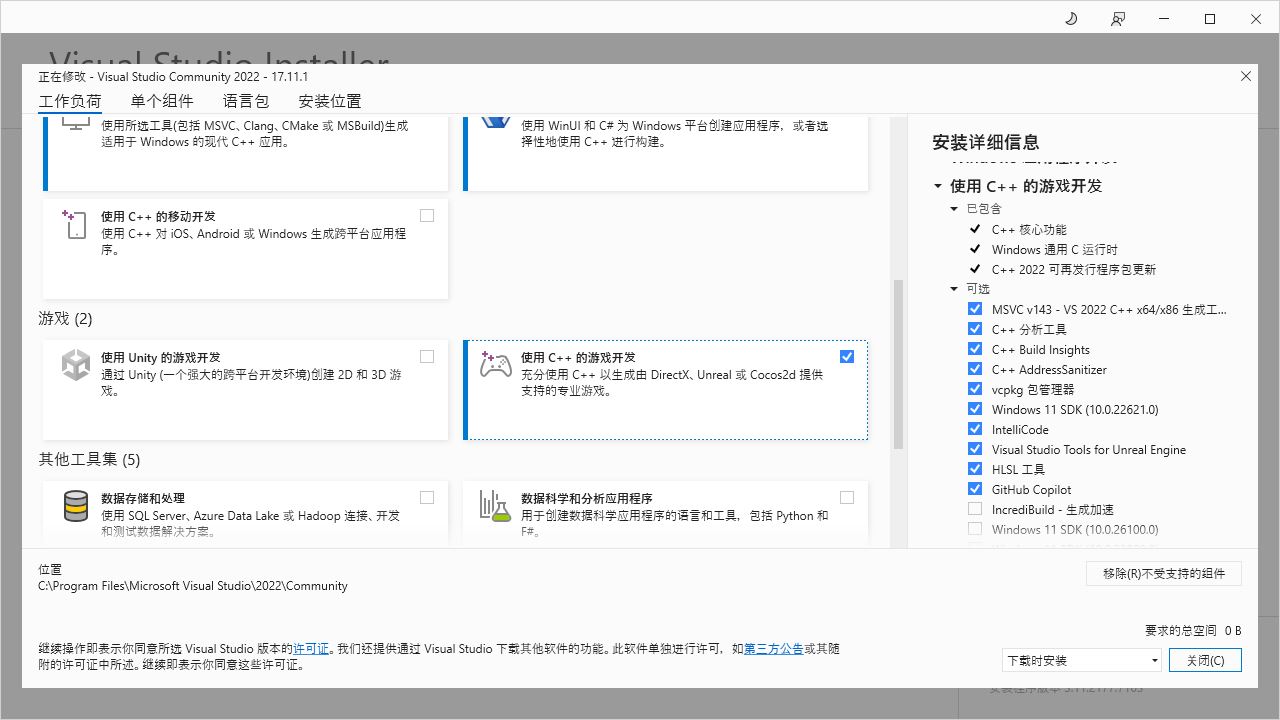Select the 使用 C++ 的移动开发 workload card
Viewport: 1280px width, 720px height.
(x=246, y=249)
